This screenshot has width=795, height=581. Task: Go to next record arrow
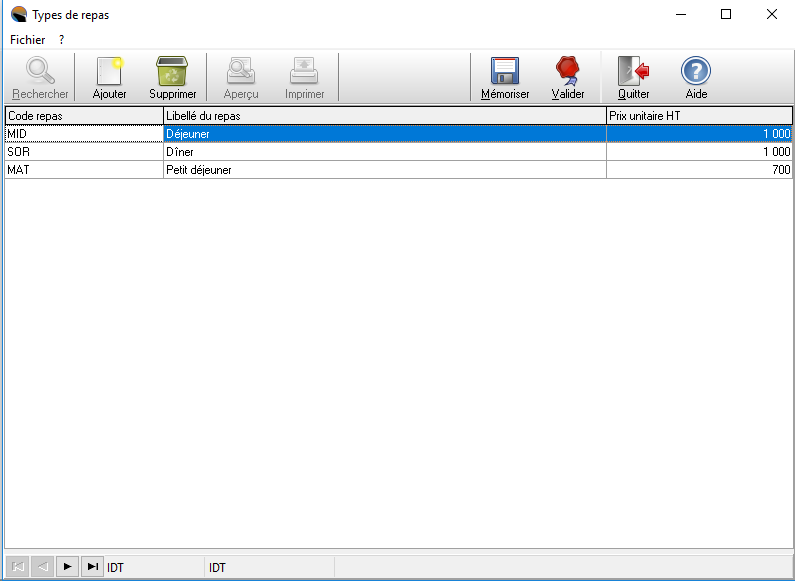pos(67,567)
